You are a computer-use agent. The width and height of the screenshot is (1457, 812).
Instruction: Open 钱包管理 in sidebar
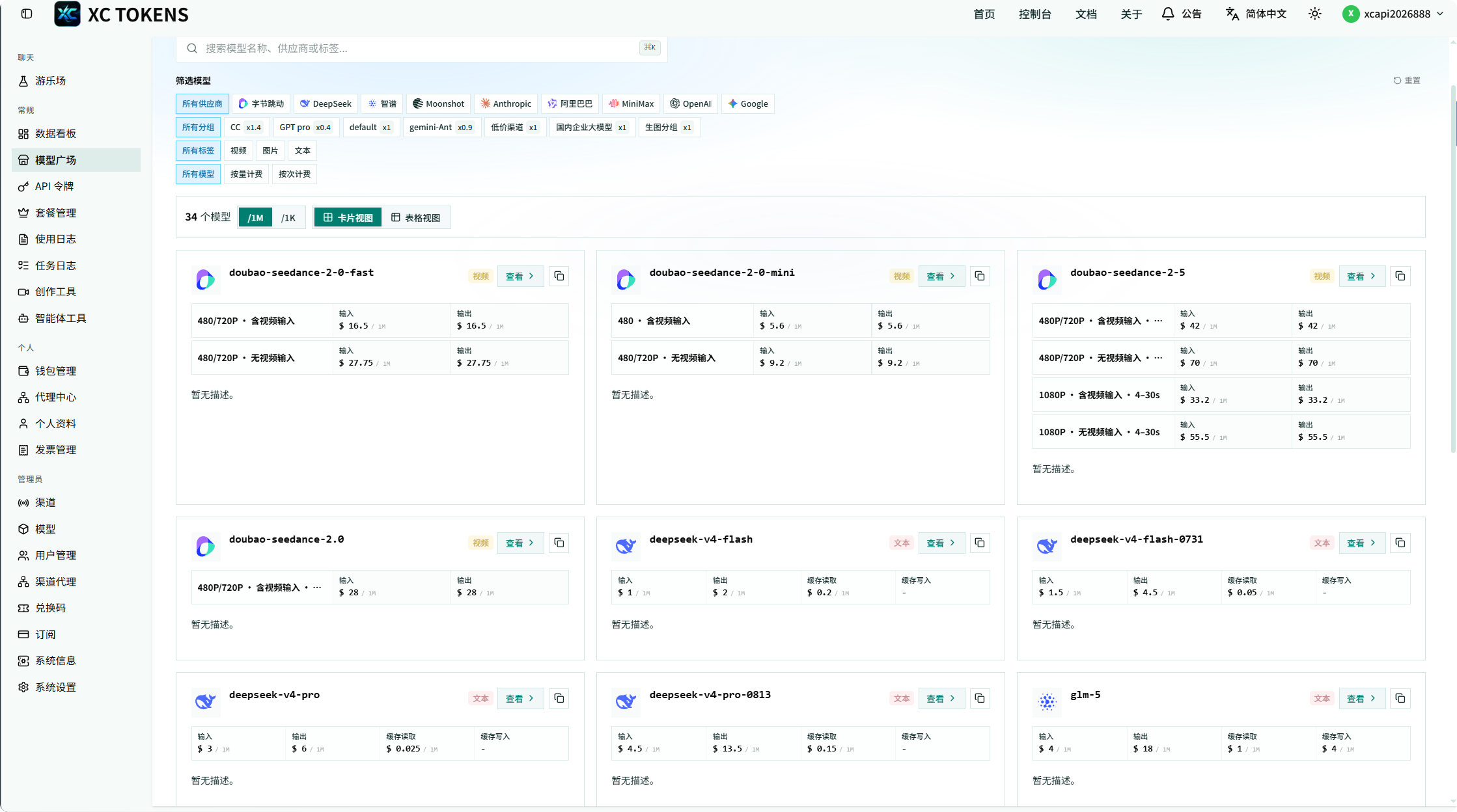[x=76, y=371]
